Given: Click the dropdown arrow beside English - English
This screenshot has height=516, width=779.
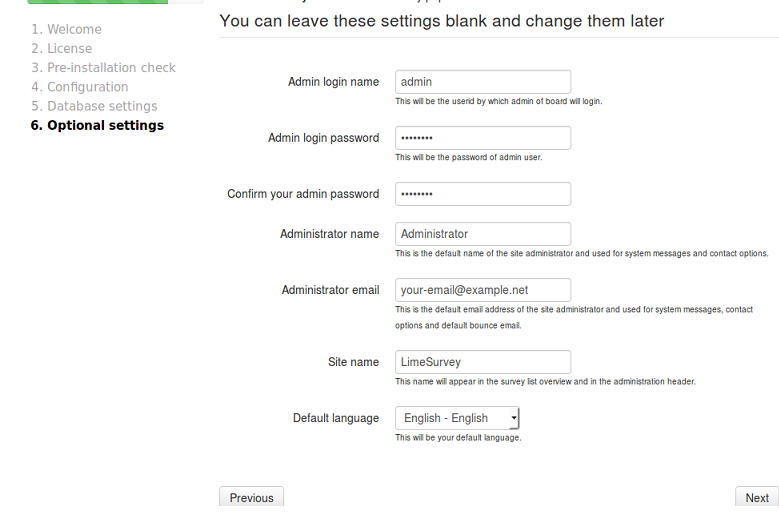Looking at the screenshot, I should tap(514, 418).
